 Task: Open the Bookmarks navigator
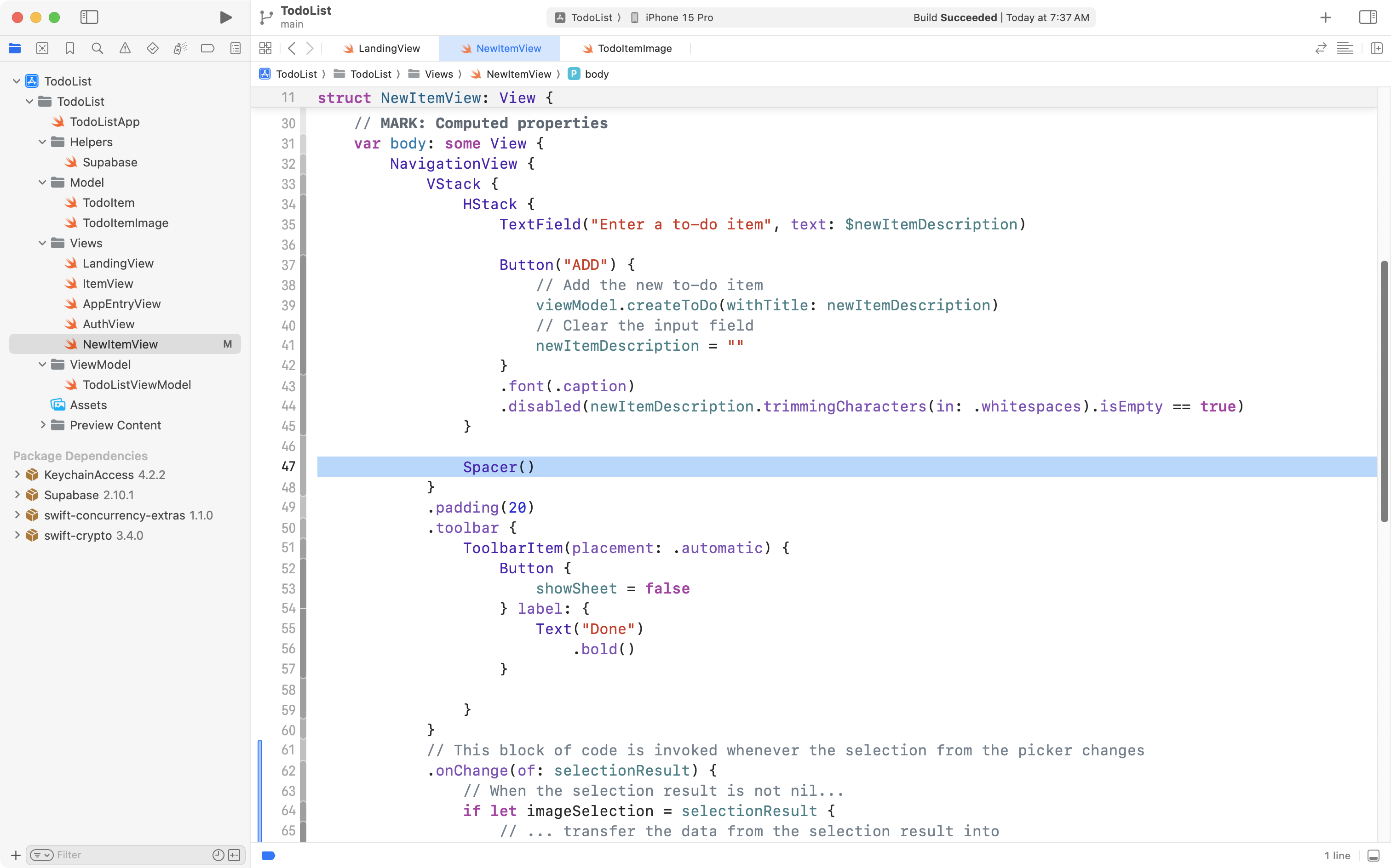(69, 48)
